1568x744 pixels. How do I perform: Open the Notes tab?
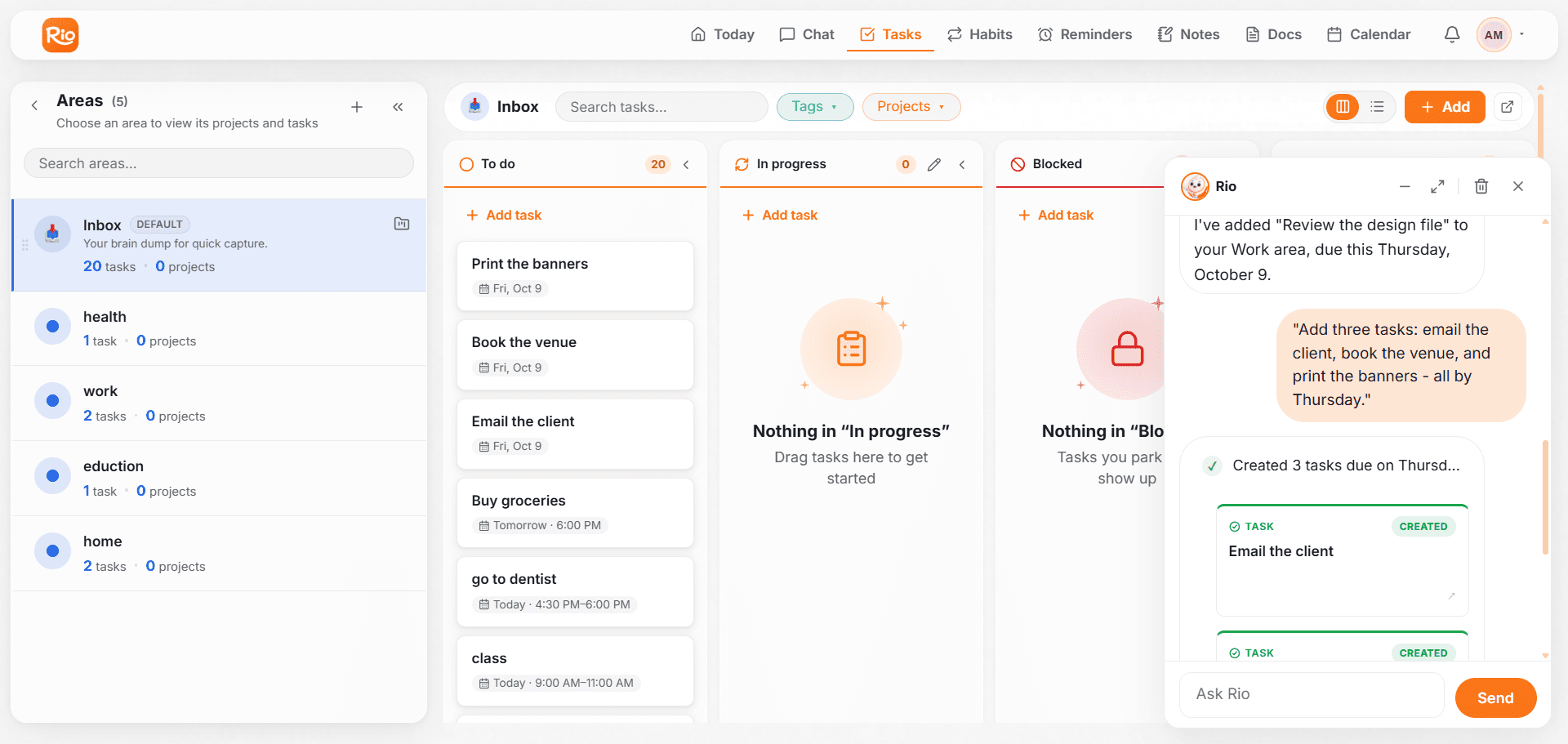(x=1189, y=34)
